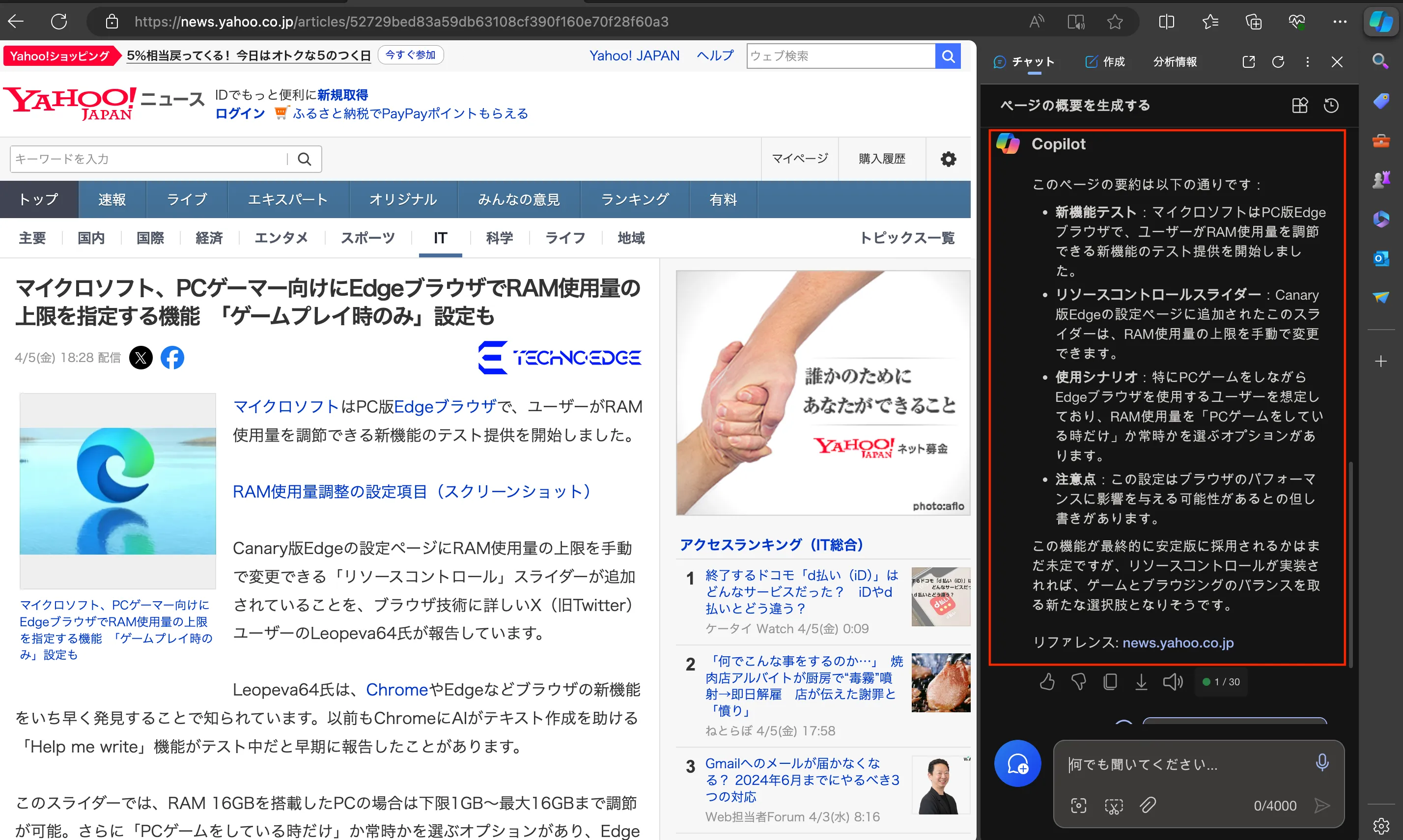This screenshot has width=1403, height=840.
Task: Click the ウェブ検索 input field
Action: click(841, 56)
